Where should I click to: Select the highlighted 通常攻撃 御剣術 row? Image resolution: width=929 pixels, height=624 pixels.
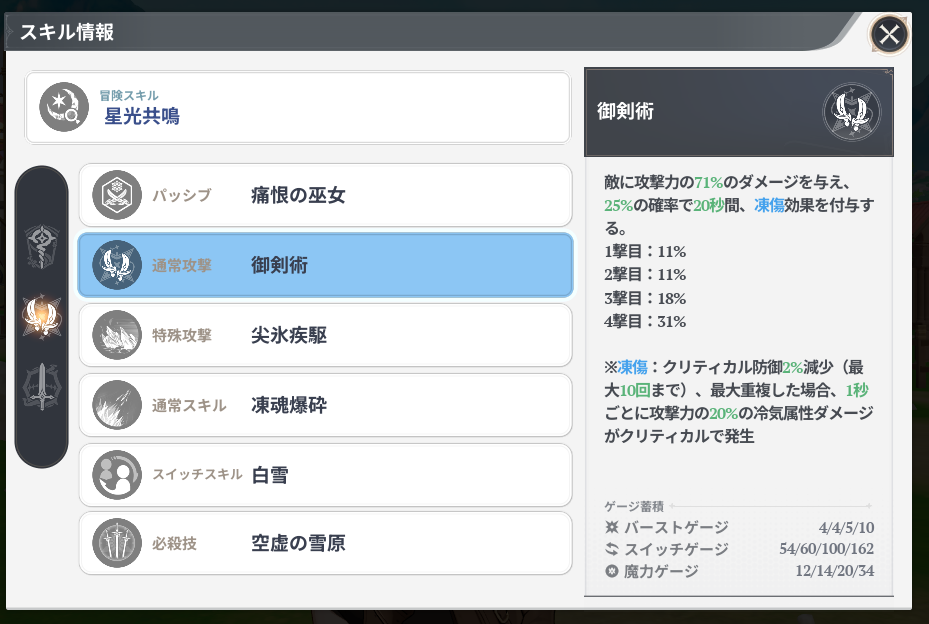tap(325, 265)
